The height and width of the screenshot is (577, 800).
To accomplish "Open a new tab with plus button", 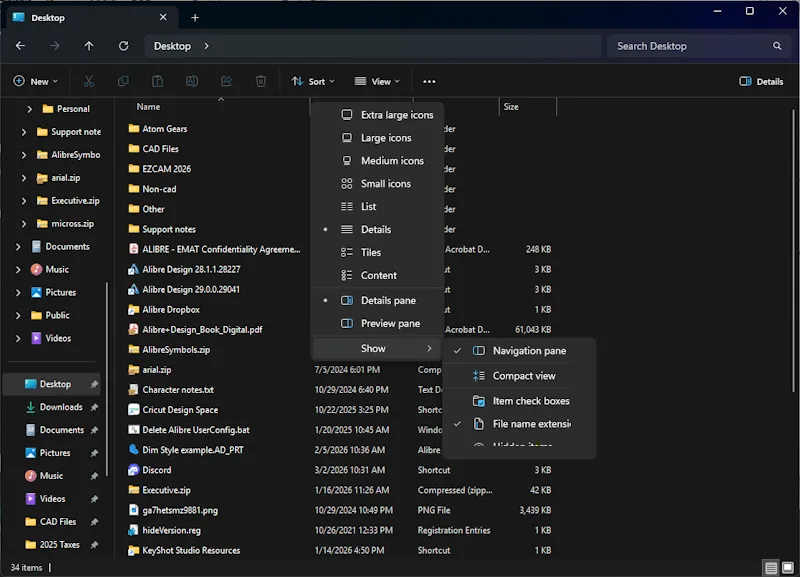I will pyautogui.click(x=195, y=18).
